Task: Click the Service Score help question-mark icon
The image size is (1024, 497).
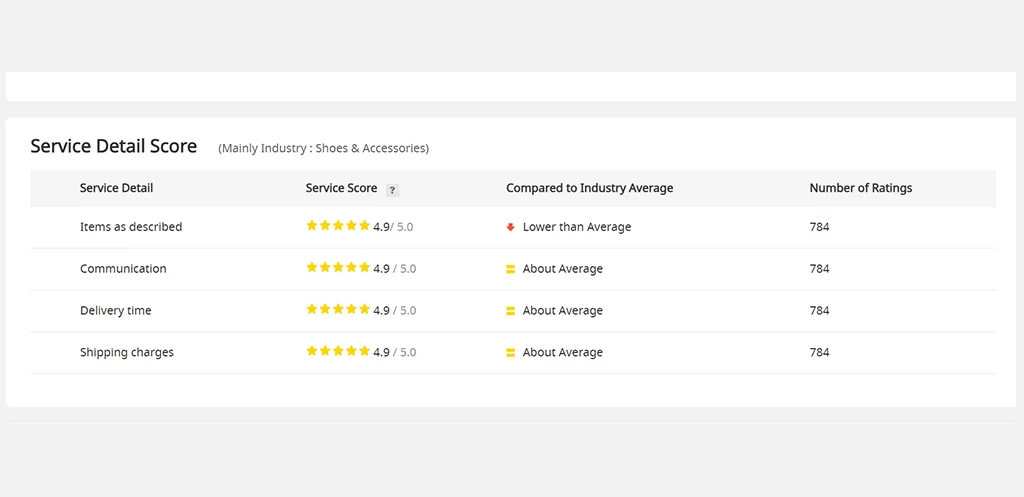Action: pyautogui.click(x=392, y=191)
